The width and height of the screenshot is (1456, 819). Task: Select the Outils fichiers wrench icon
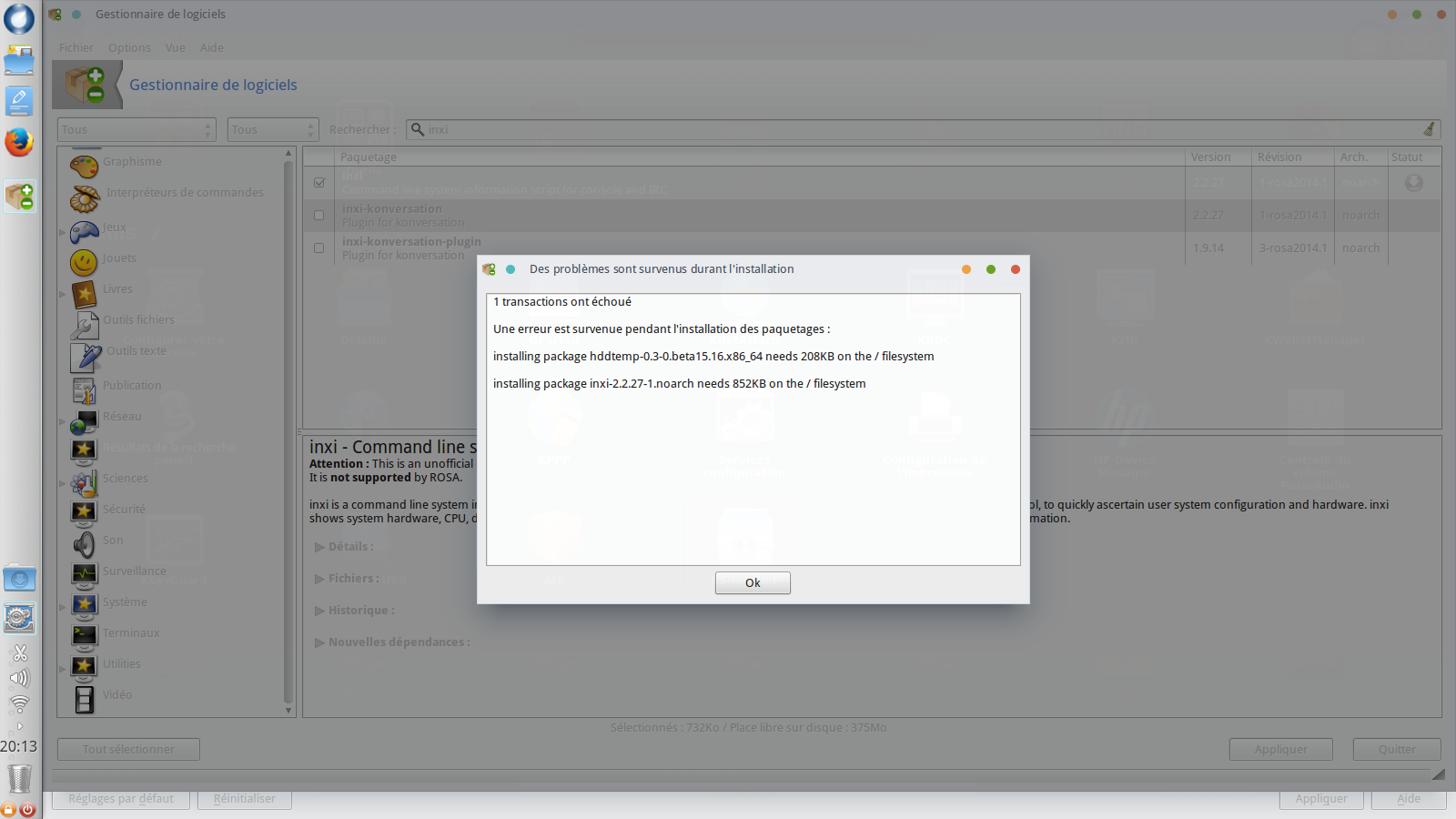pyautogui.click(x=84, y=324)
